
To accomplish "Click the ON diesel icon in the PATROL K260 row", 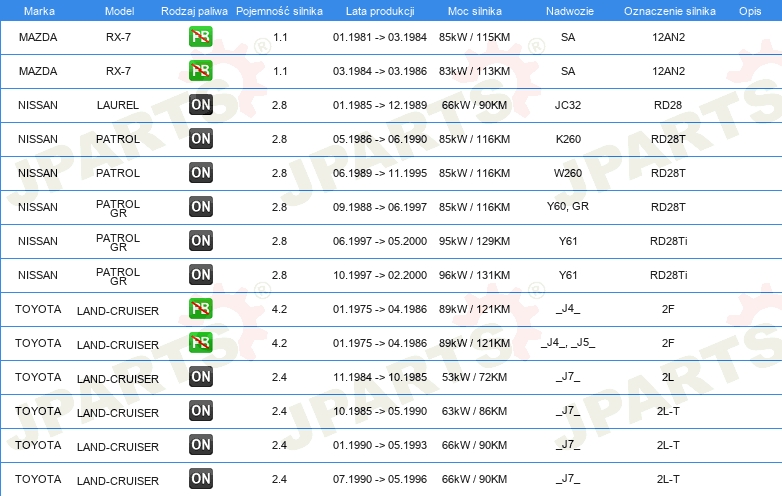I will [200, 139].
